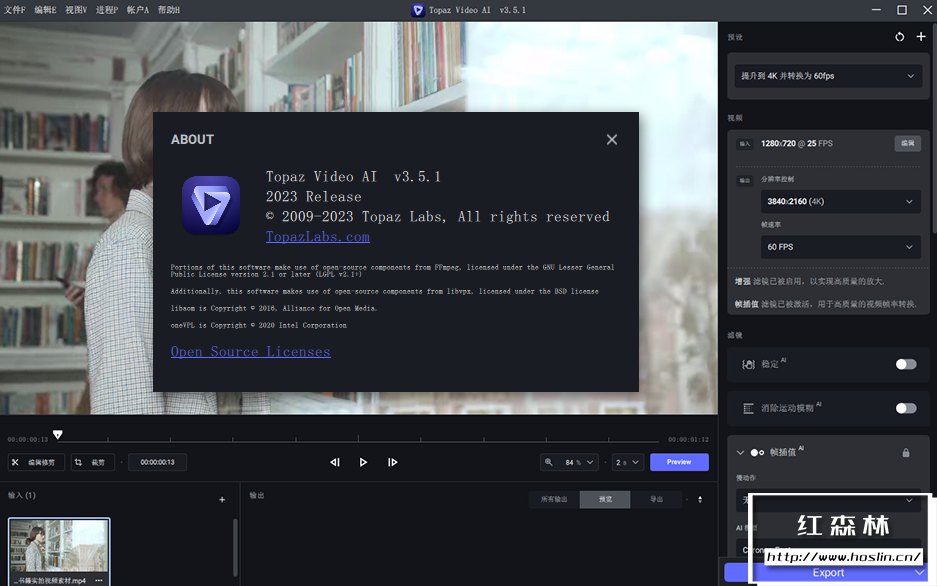The image size is (937, 586).
Task: Click the timeline playhead marker
Action: [x=57, y=434]
